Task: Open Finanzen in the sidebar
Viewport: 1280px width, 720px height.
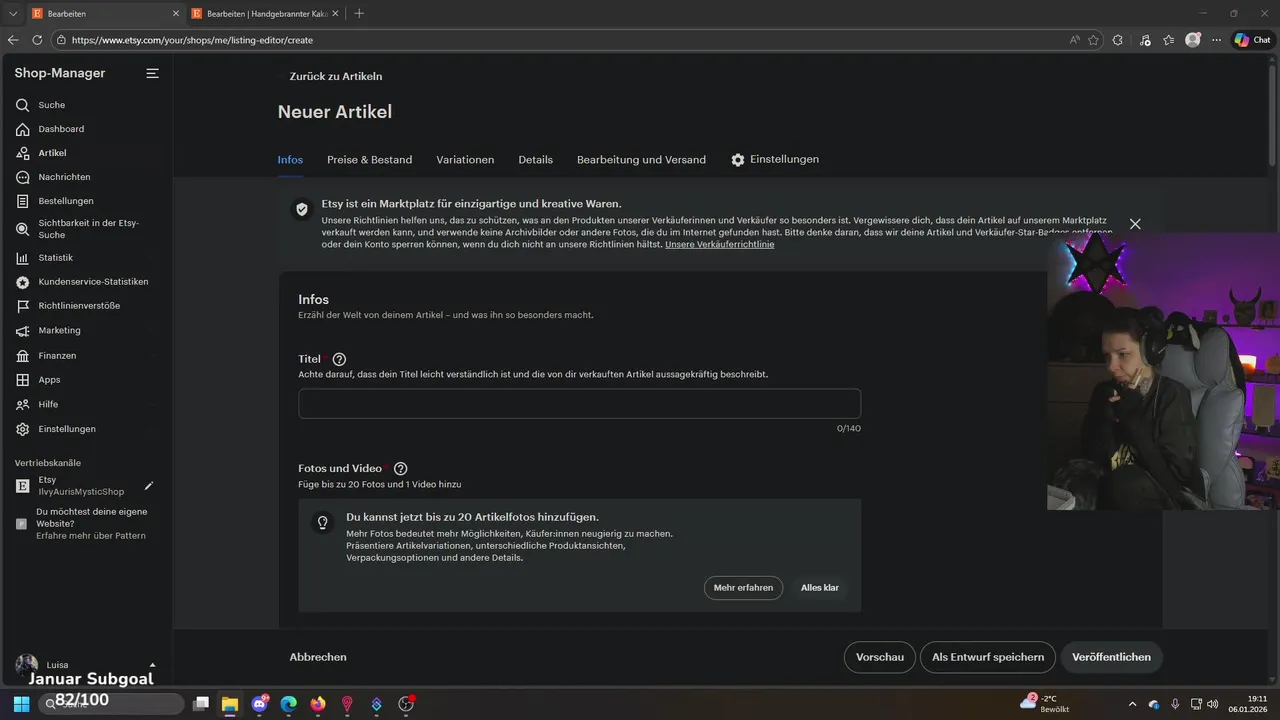Action: click(x=57, y=356)
